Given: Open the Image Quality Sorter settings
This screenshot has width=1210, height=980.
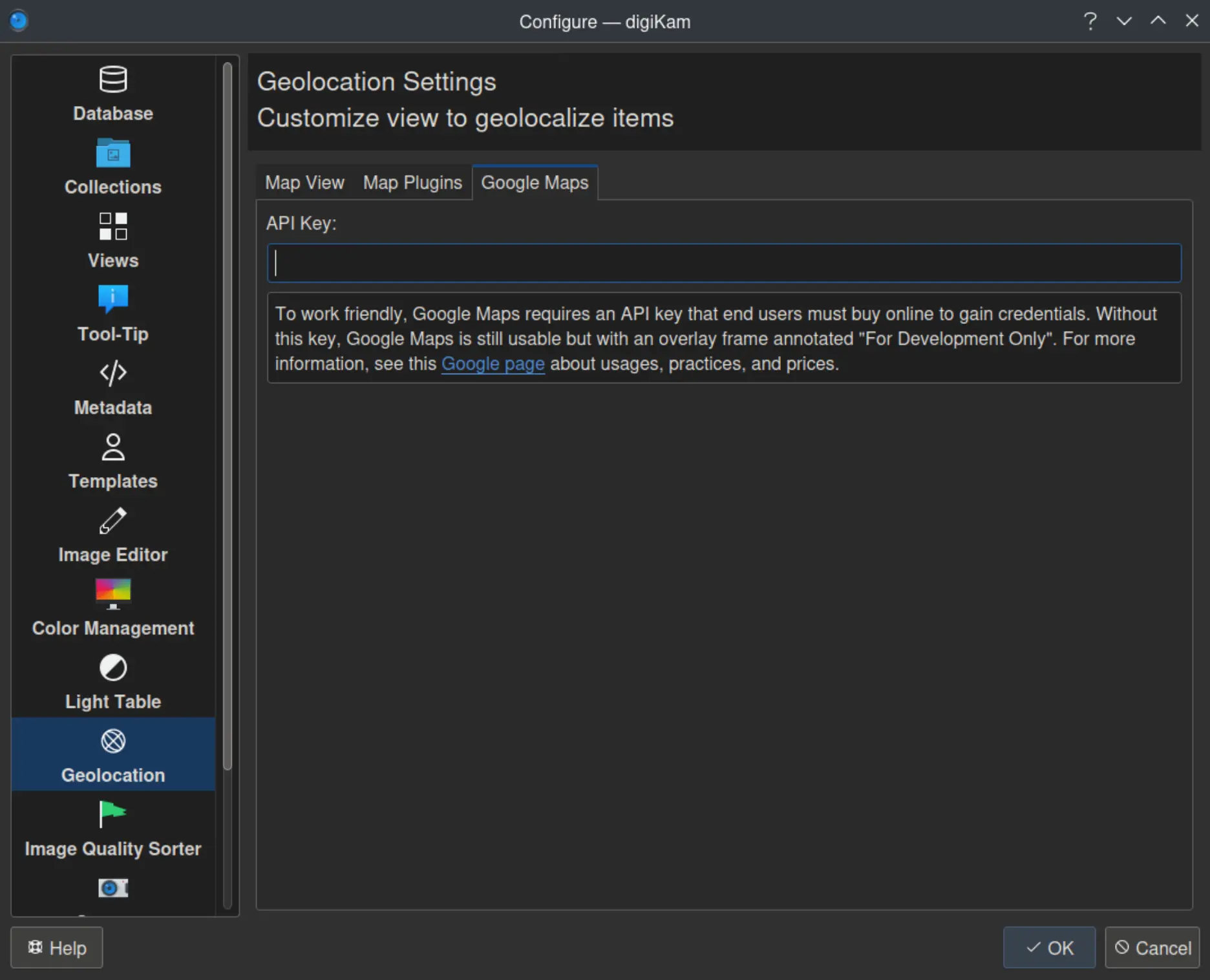Looking at the screenshot, I should (113, 829).
